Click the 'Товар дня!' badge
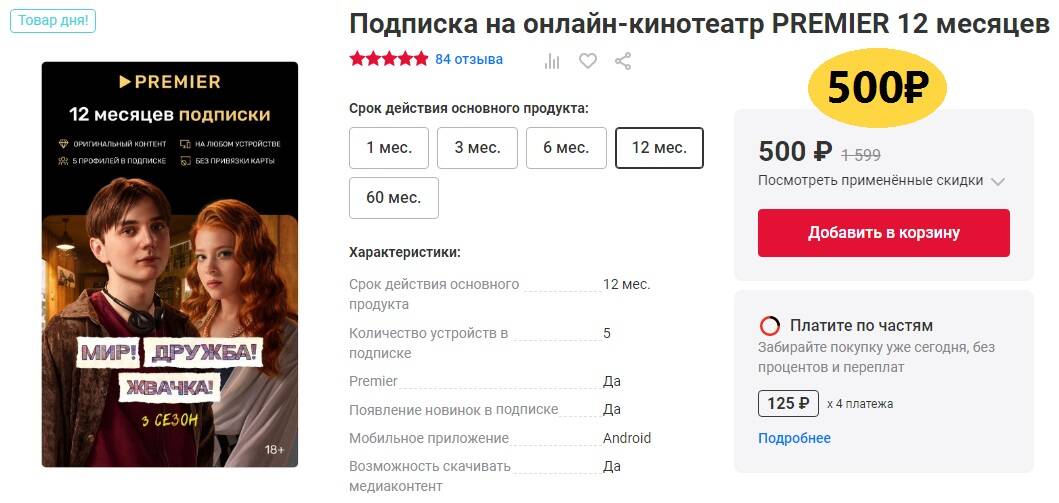 [x=53, y=20]
